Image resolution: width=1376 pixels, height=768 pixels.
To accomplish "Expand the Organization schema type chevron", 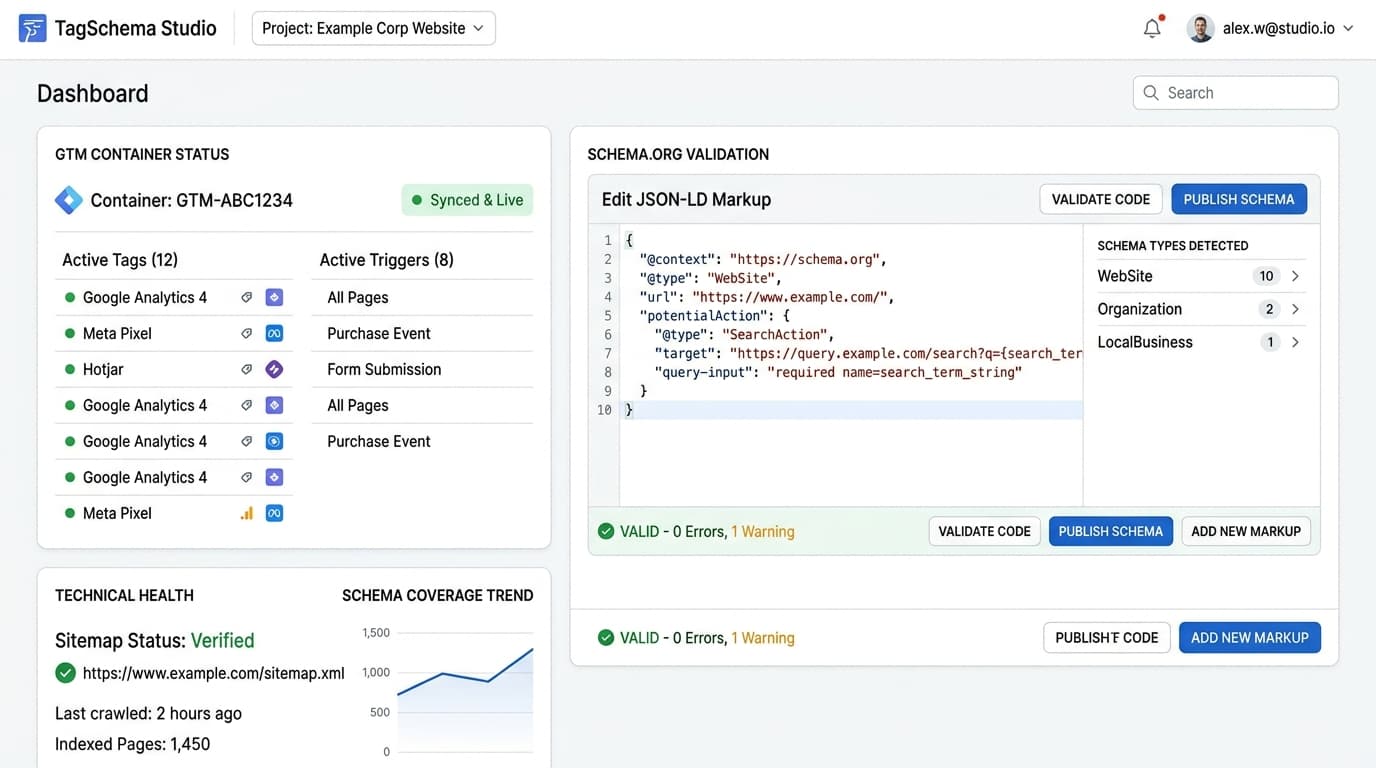I will pyautogui.click(x=1295, y=309).
